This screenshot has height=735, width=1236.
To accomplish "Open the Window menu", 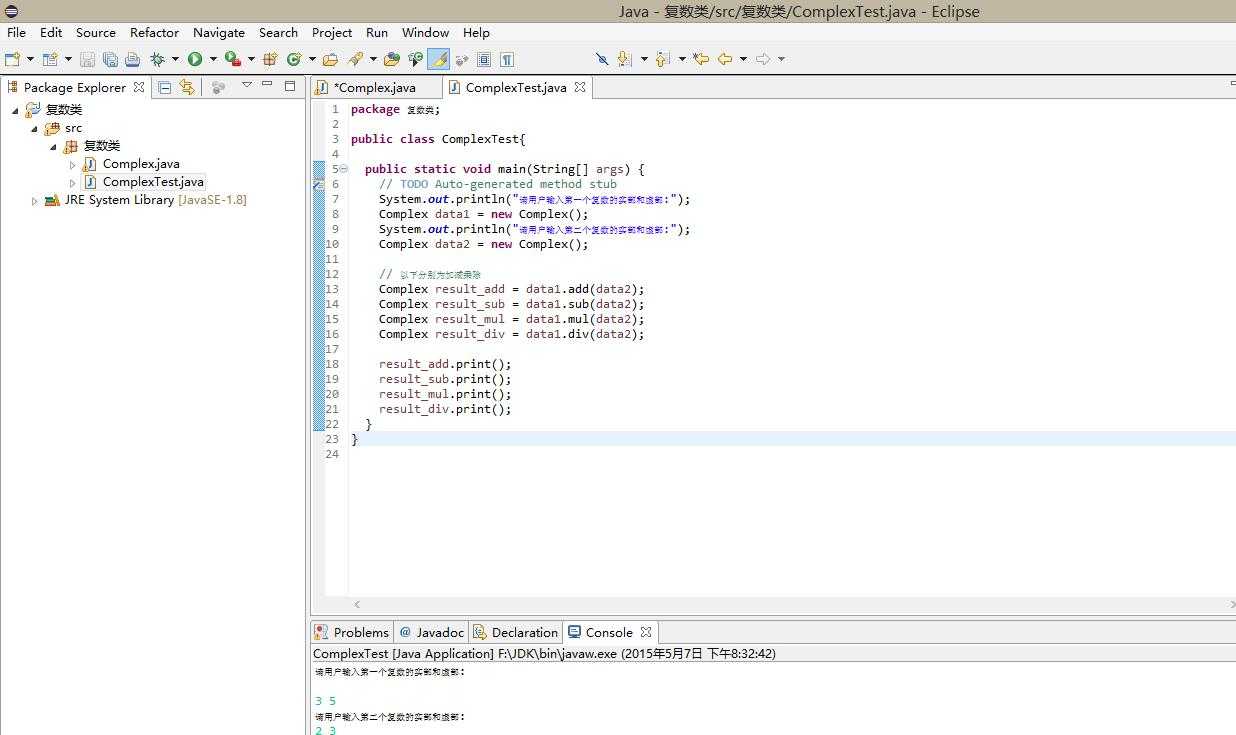I will 425,32.
